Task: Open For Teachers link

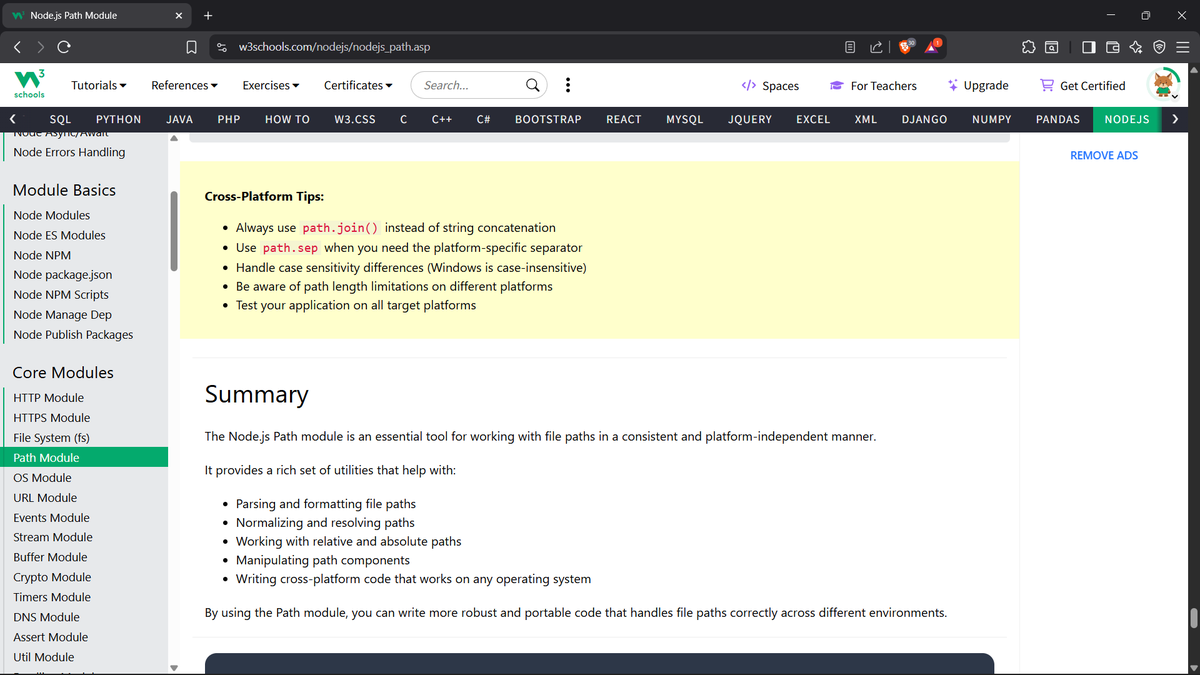Action: click(x=872, y=85)
